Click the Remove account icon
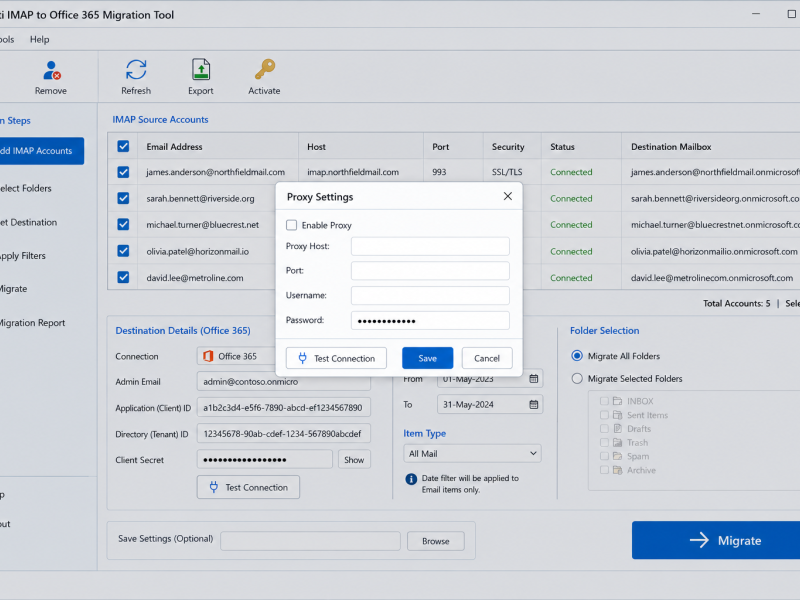The image size is (800, 600). click(52, 70)
